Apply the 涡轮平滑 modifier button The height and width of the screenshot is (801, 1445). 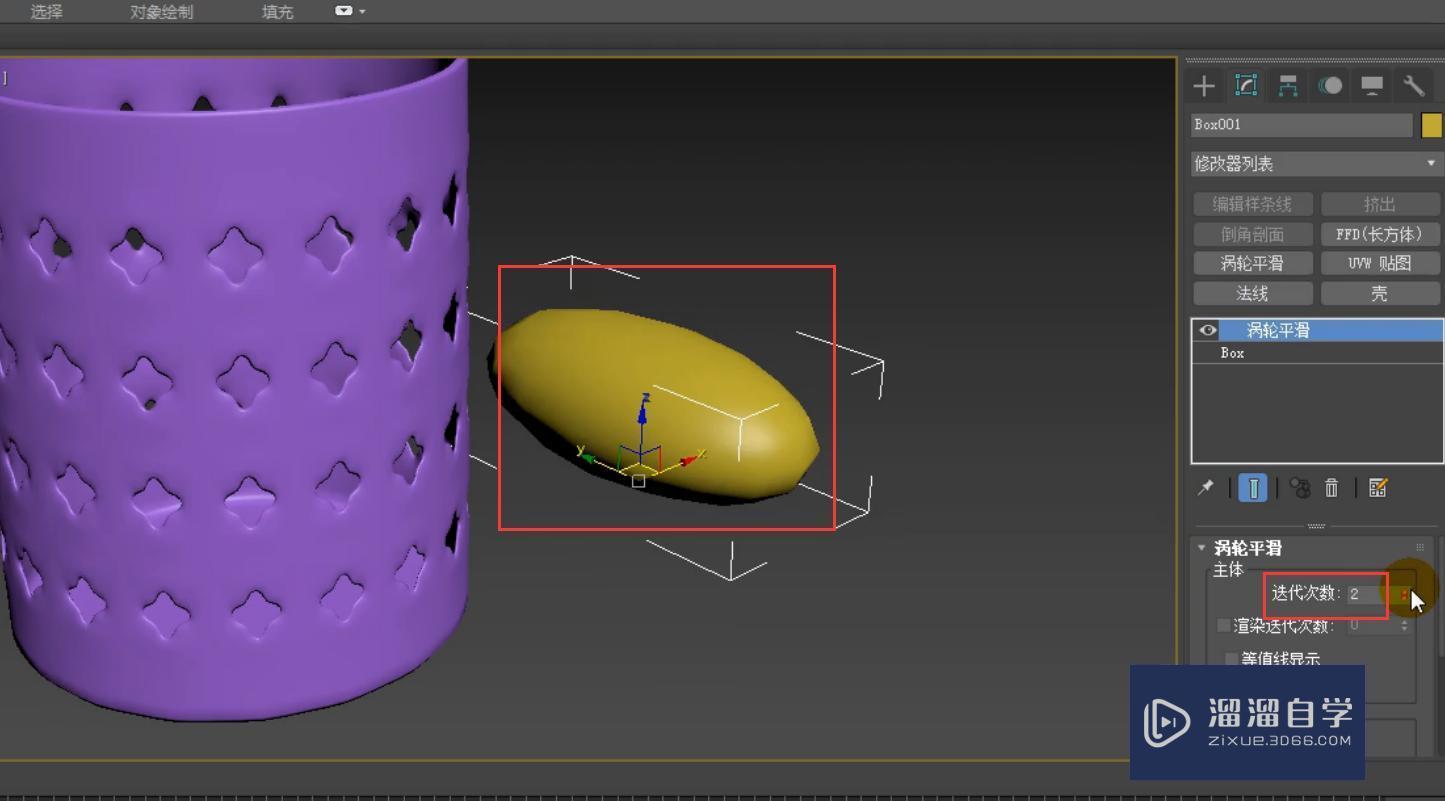[1252, 263]
